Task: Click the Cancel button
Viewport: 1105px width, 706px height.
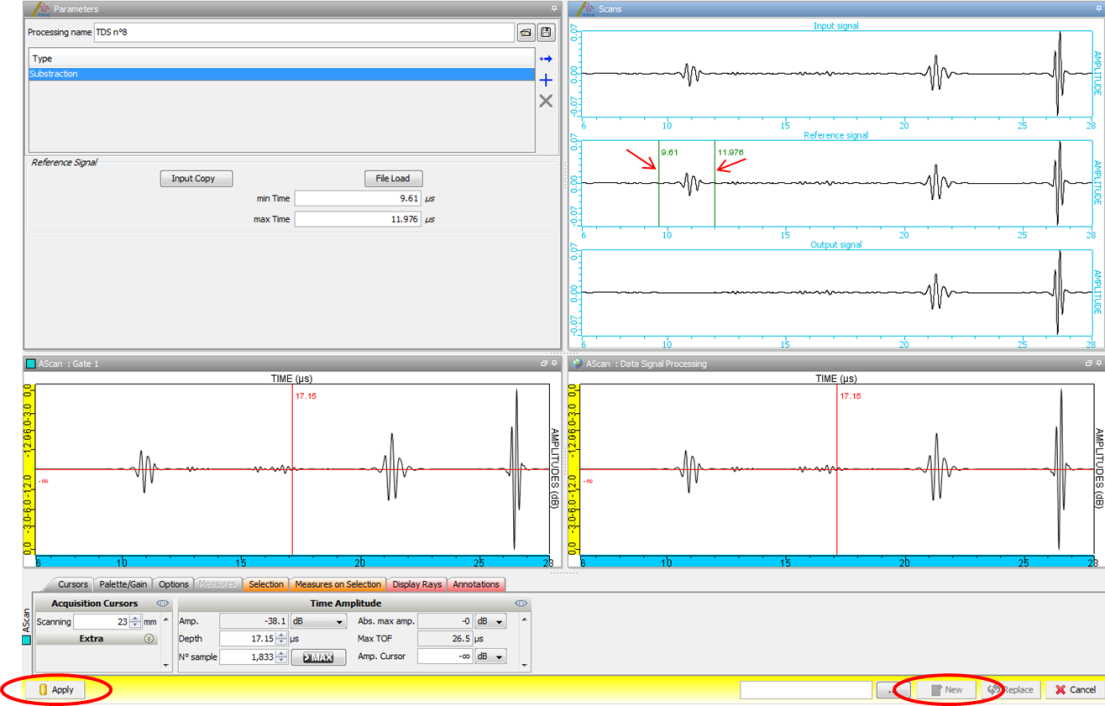Action: pyautogui.click(x=1075, y=690)
